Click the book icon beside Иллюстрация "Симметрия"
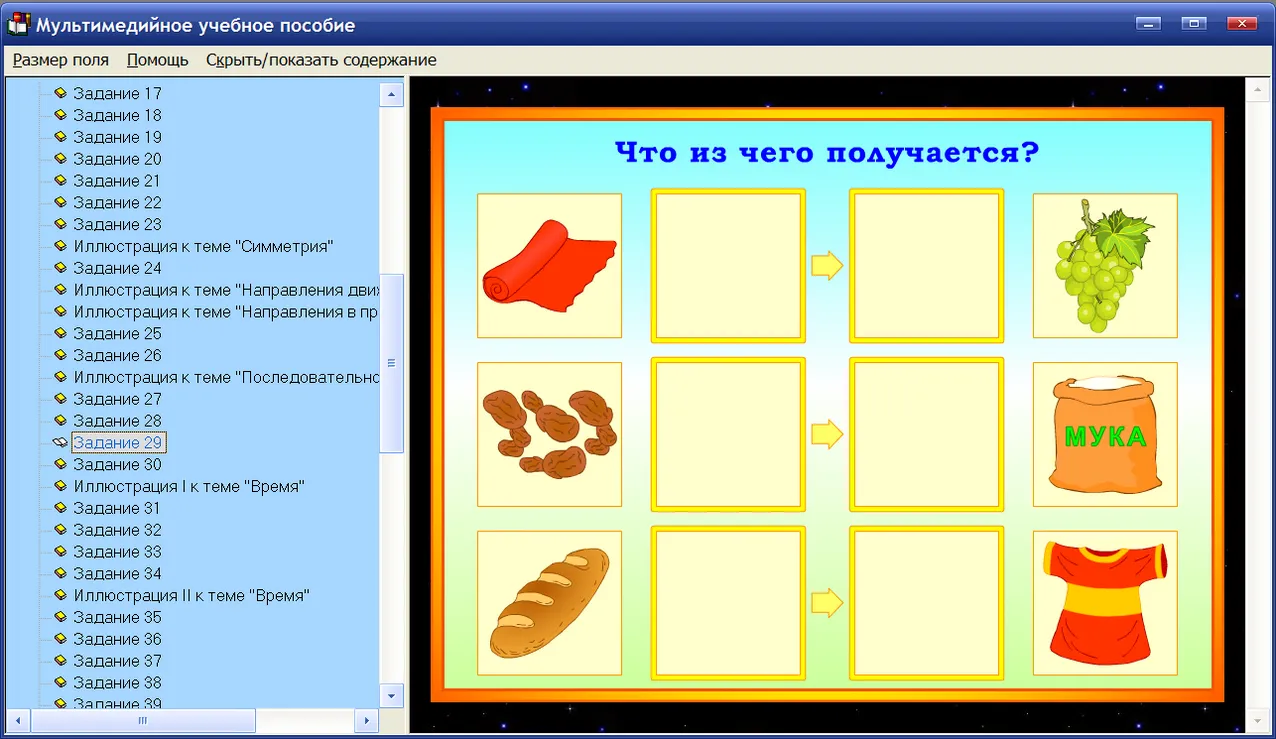 point(60,246)
